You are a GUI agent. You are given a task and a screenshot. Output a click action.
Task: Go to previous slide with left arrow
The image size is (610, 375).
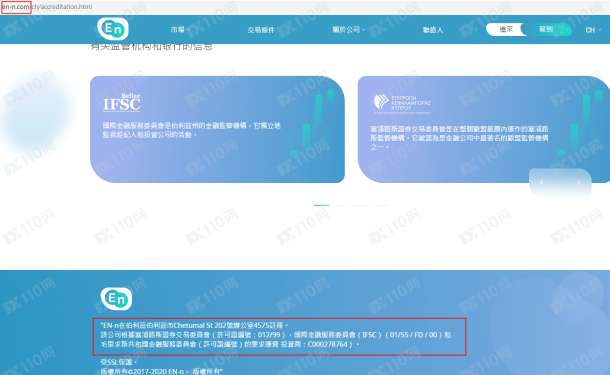pos(541,182)
